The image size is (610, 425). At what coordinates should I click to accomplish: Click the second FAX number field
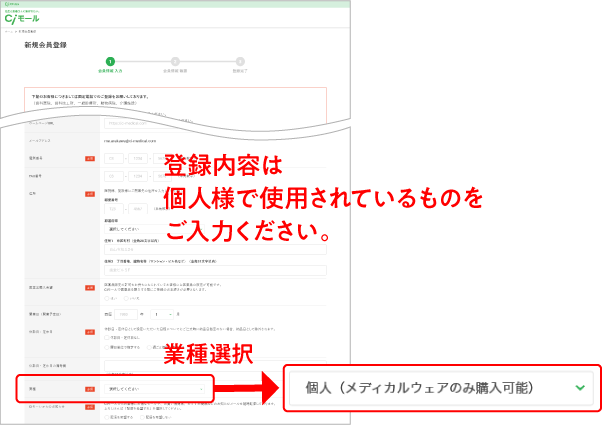coord(138,176)
